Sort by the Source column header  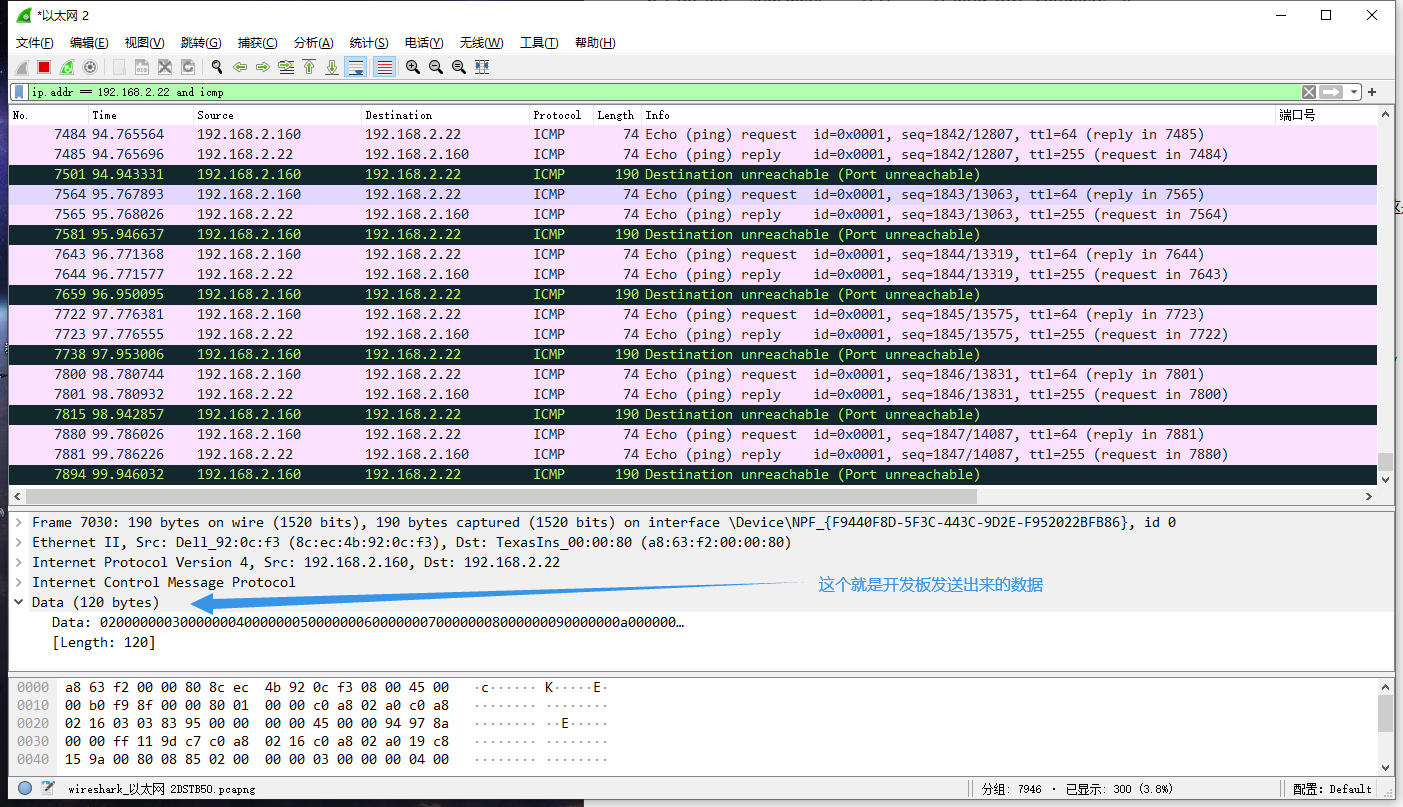click(x=277, y=115)
